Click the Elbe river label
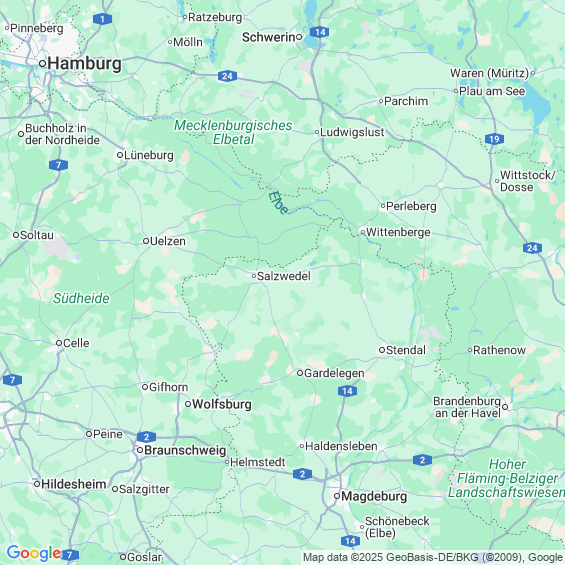The width and height of the screenshot is (565, 565). (x=278, y=203)
